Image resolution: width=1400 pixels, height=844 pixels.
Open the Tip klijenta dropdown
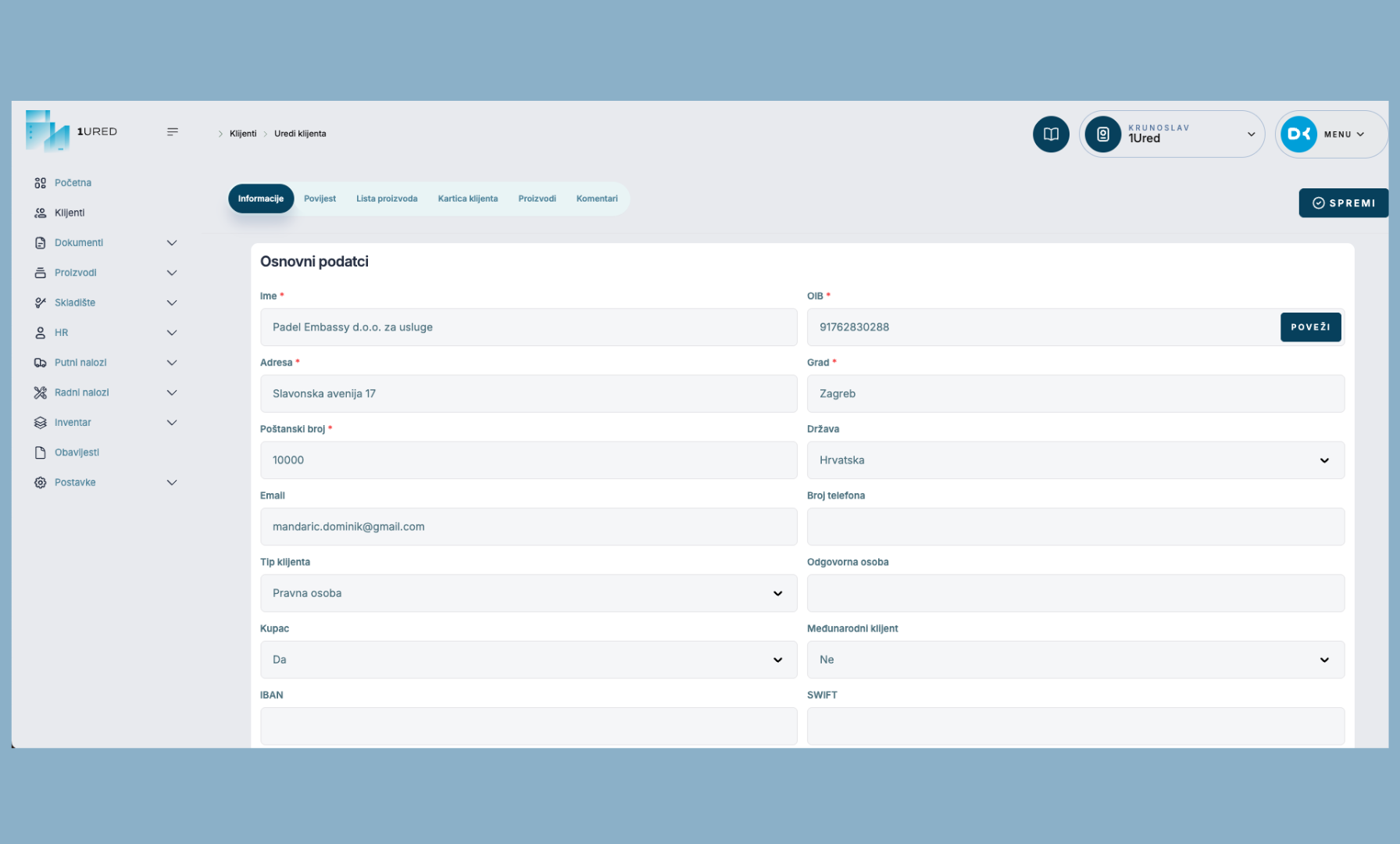tap(528, 593)
